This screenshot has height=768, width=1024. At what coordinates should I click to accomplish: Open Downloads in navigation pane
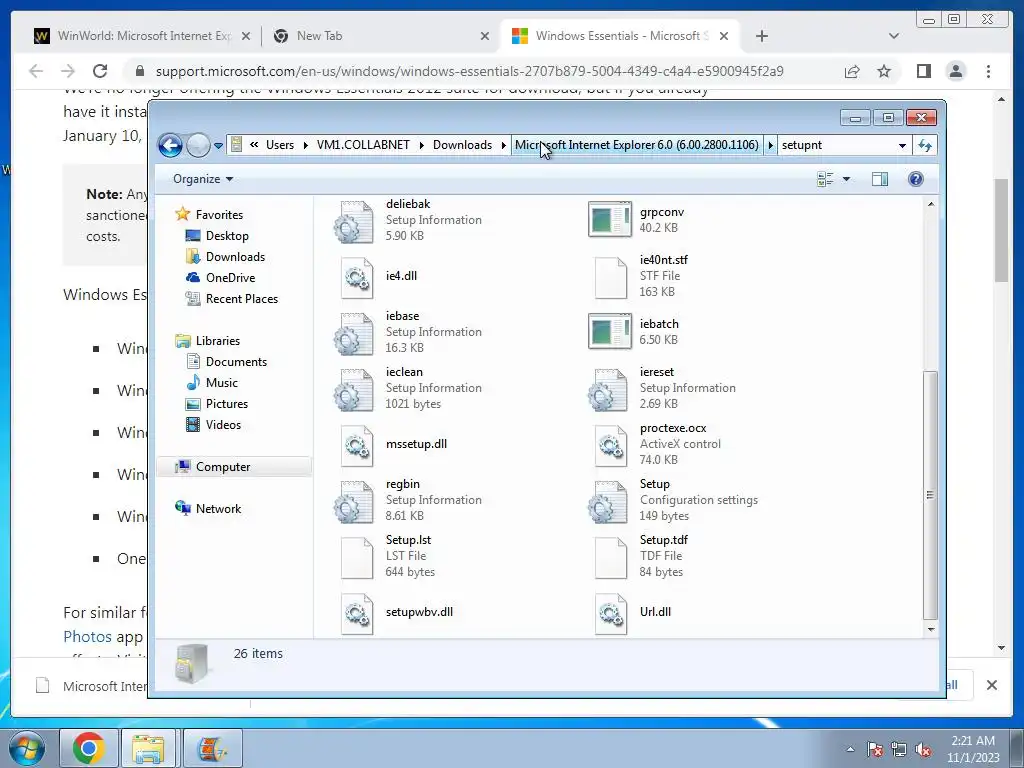[235, 257]
